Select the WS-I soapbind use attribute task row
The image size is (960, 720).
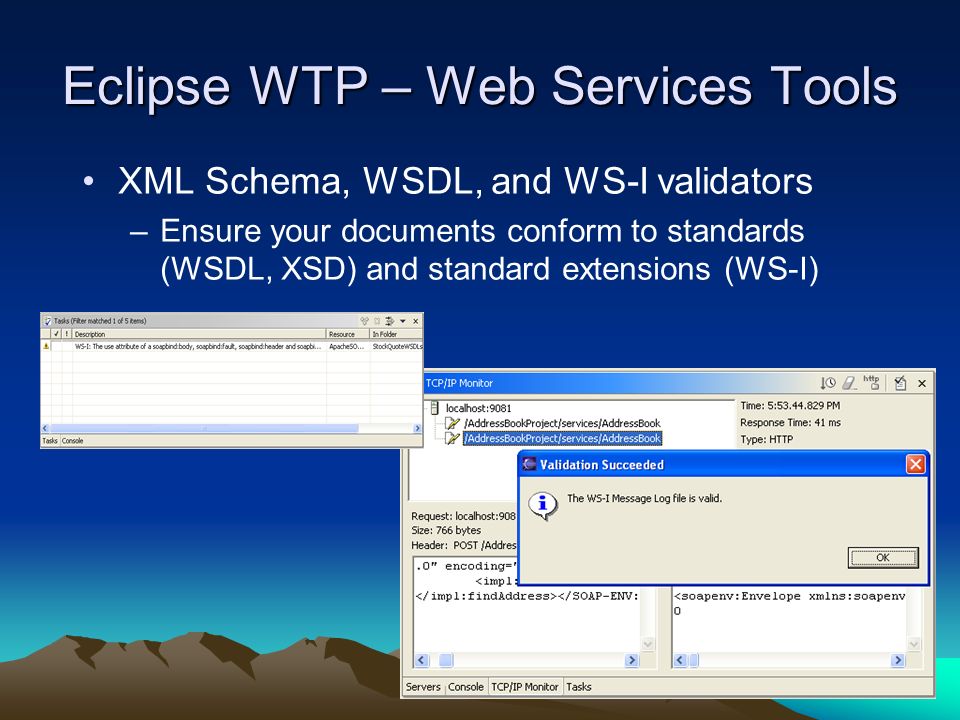pos(231,347)
